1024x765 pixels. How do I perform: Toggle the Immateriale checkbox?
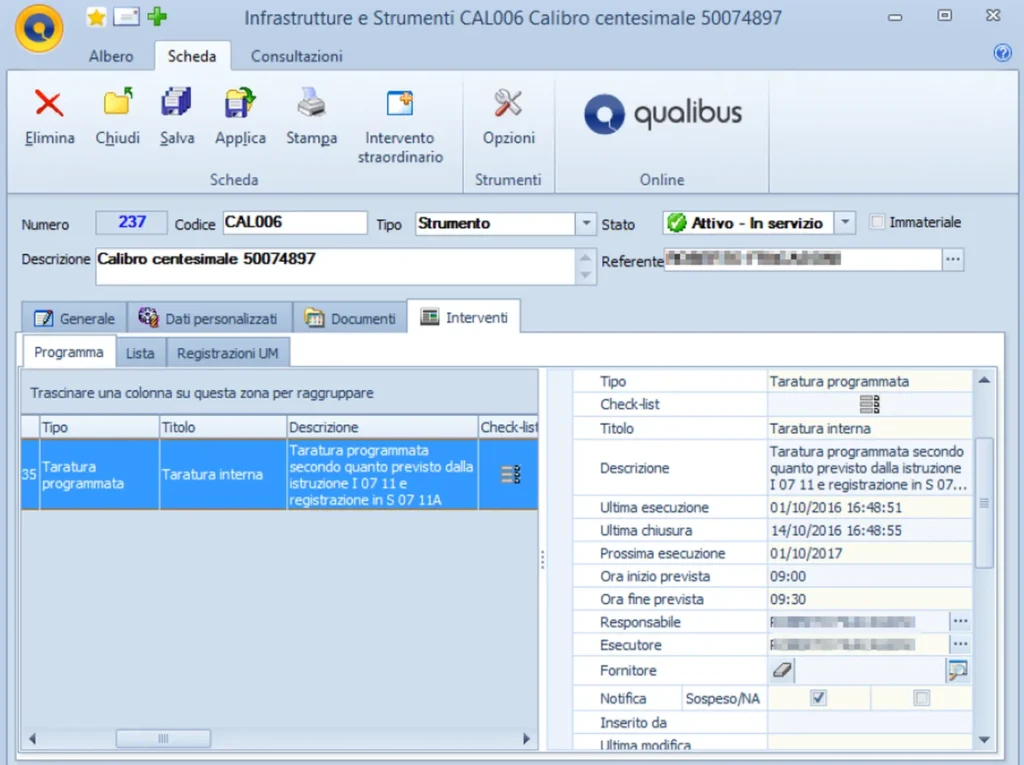pos(878,222)
